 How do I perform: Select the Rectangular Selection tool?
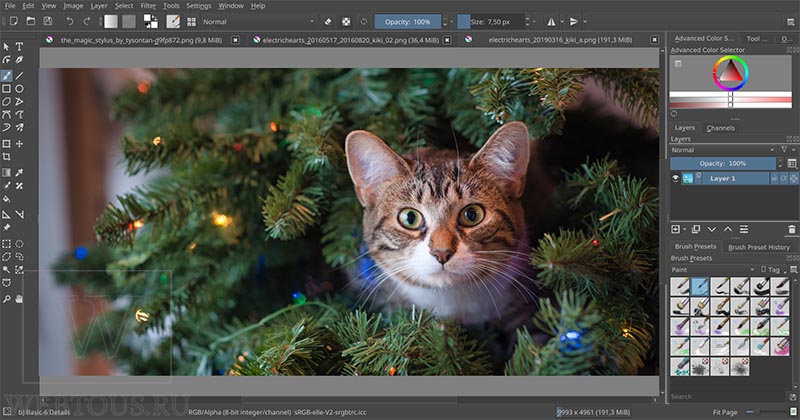pos(7,244)
